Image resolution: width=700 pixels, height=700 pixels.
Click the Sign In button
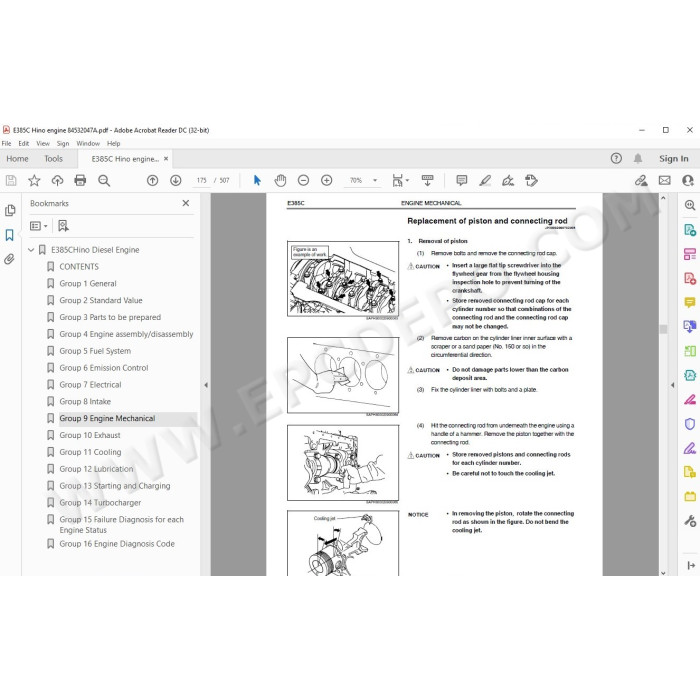pyautogui.click(x=674, y=158)
